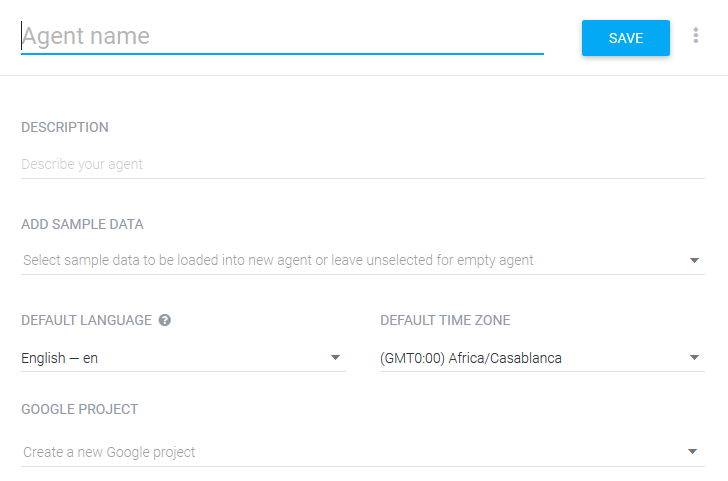Open the English — en language dropdown

[x=183, y=358]
